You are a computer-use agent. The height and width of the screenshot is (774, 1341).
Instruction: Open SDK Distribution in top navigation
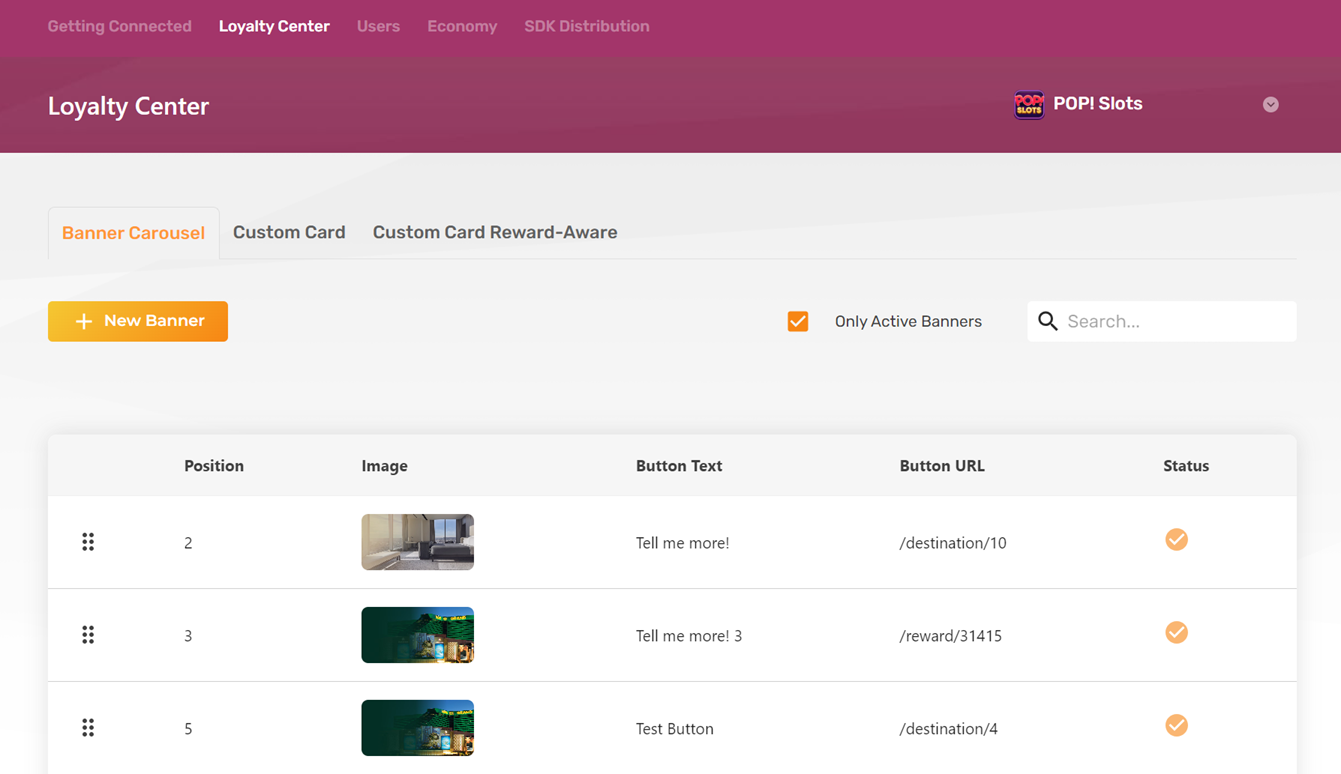[586, 26]
